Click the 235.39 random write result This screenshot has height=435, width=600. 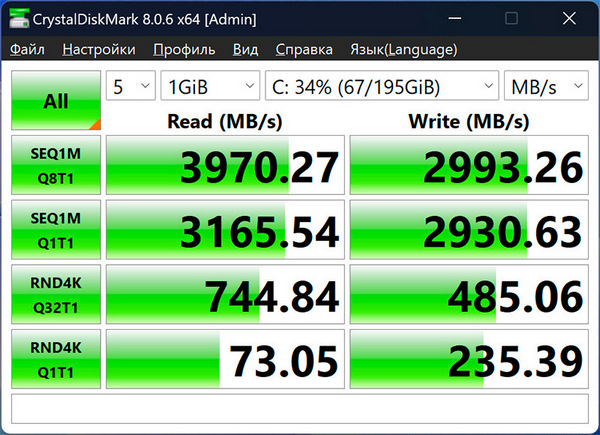(468, 358)
